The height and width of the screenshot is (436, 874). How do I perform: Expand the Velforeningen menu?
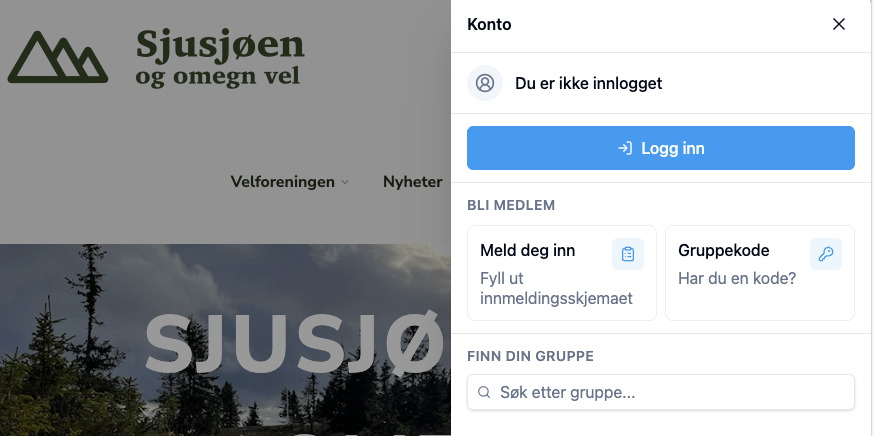pyautogui.click(x=290, y=182)
